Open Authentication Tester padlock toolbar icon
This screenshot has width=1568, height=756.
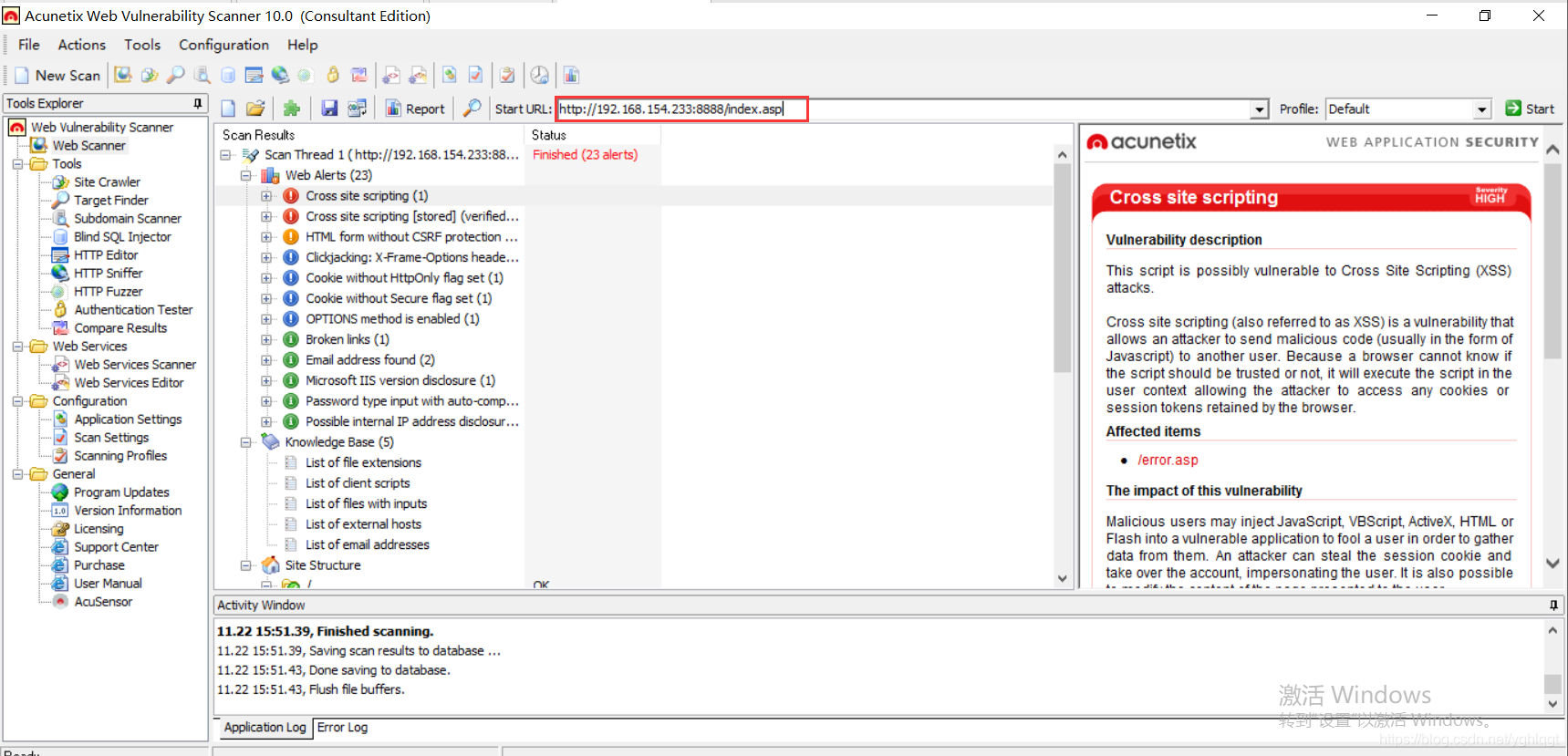click(333, 75)
